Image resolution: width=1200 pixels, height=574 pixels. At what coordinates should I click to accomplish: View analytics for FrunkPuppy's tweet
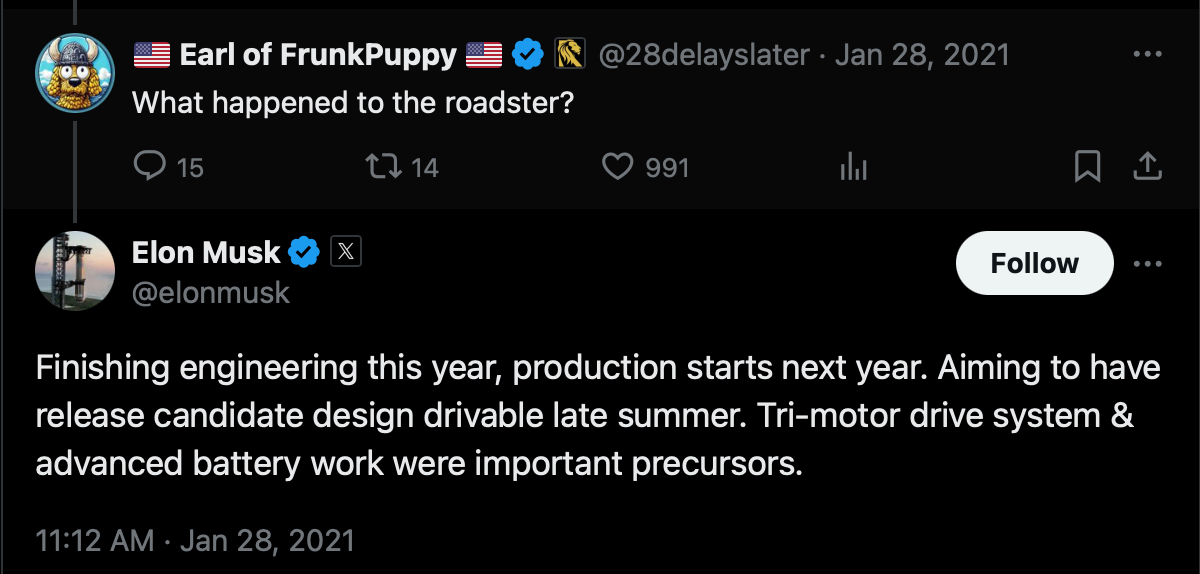pos(852,167)
